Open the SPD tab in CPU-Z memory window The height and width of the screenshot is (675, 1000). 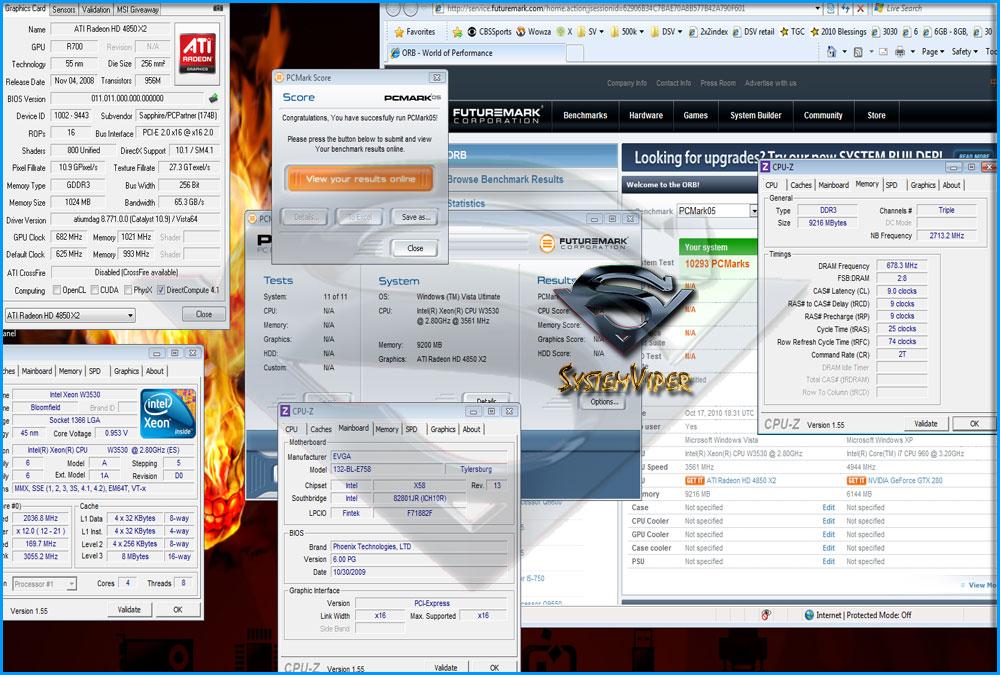(x=892, y=185)
